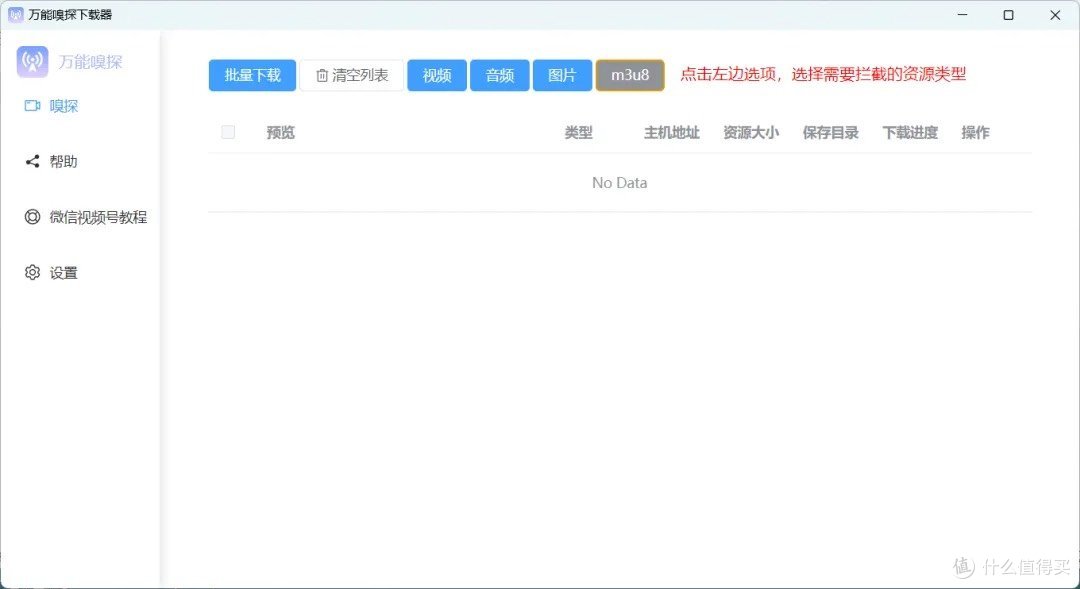Close the 万能嗅探下载器 window

pos(1055,14)
